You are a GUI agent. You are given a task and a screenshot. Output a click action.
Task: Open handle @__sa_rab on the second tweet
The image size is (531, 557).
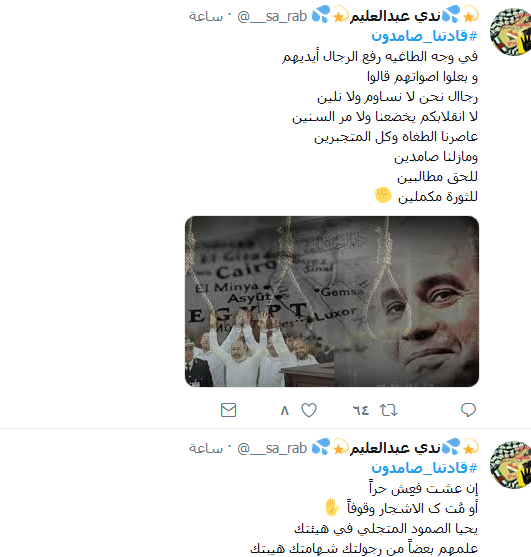coord(272,448)
